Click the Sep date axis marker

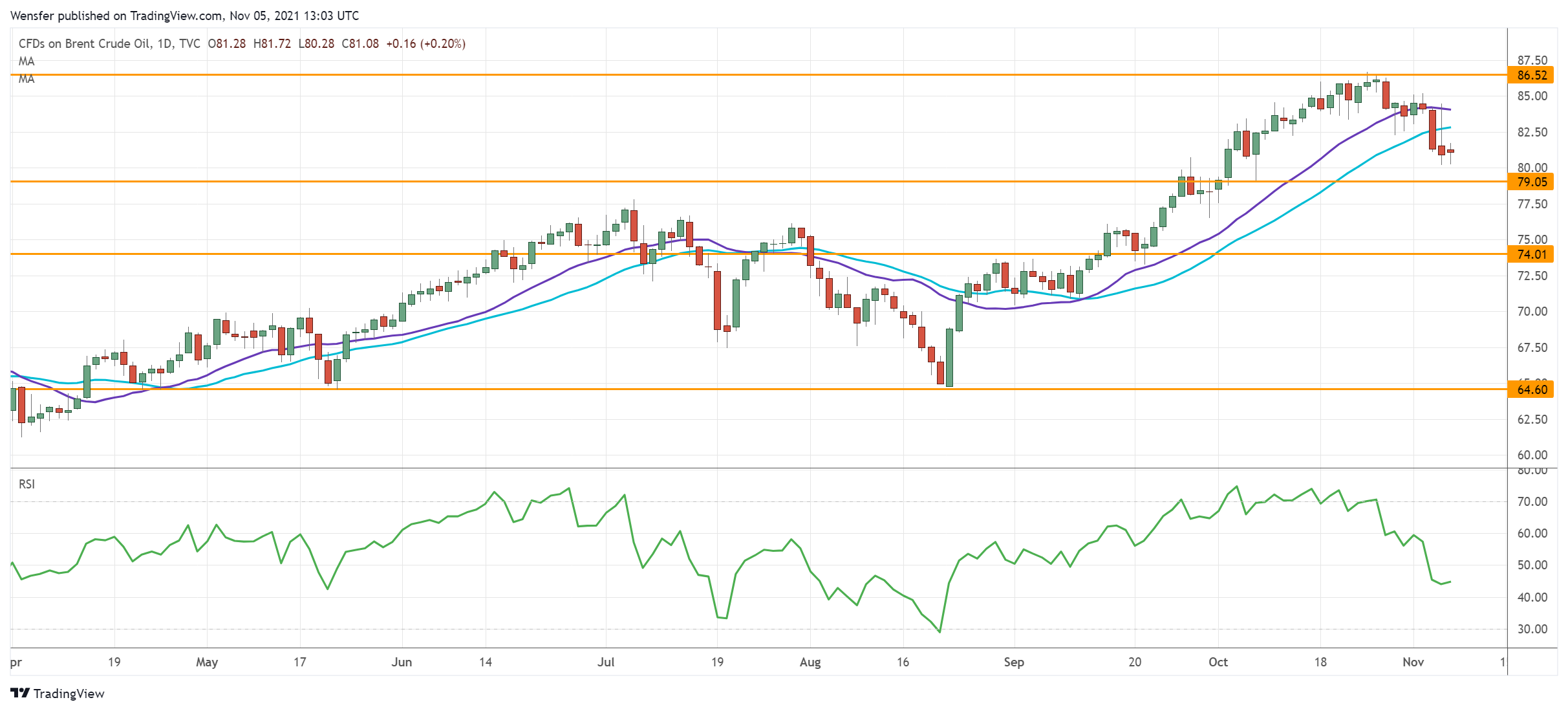1014,662
